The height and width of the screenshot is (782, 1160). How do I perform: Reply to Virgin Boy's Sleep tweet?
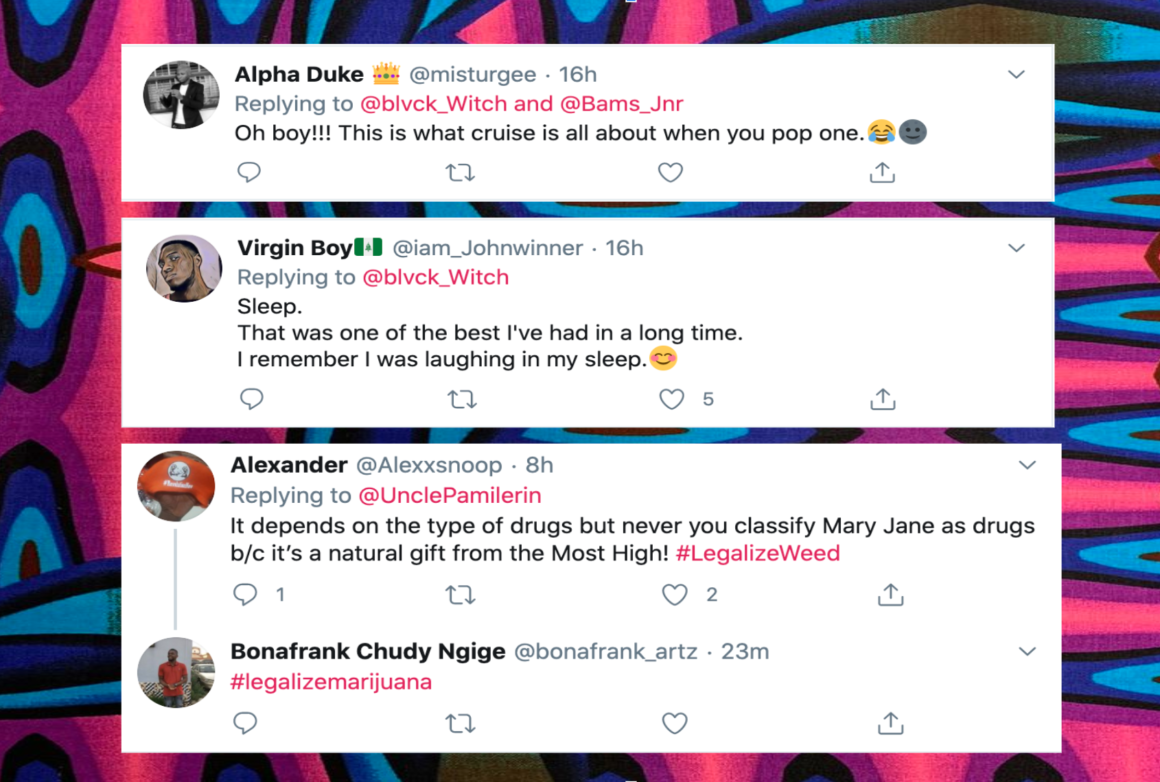(252, 399)
